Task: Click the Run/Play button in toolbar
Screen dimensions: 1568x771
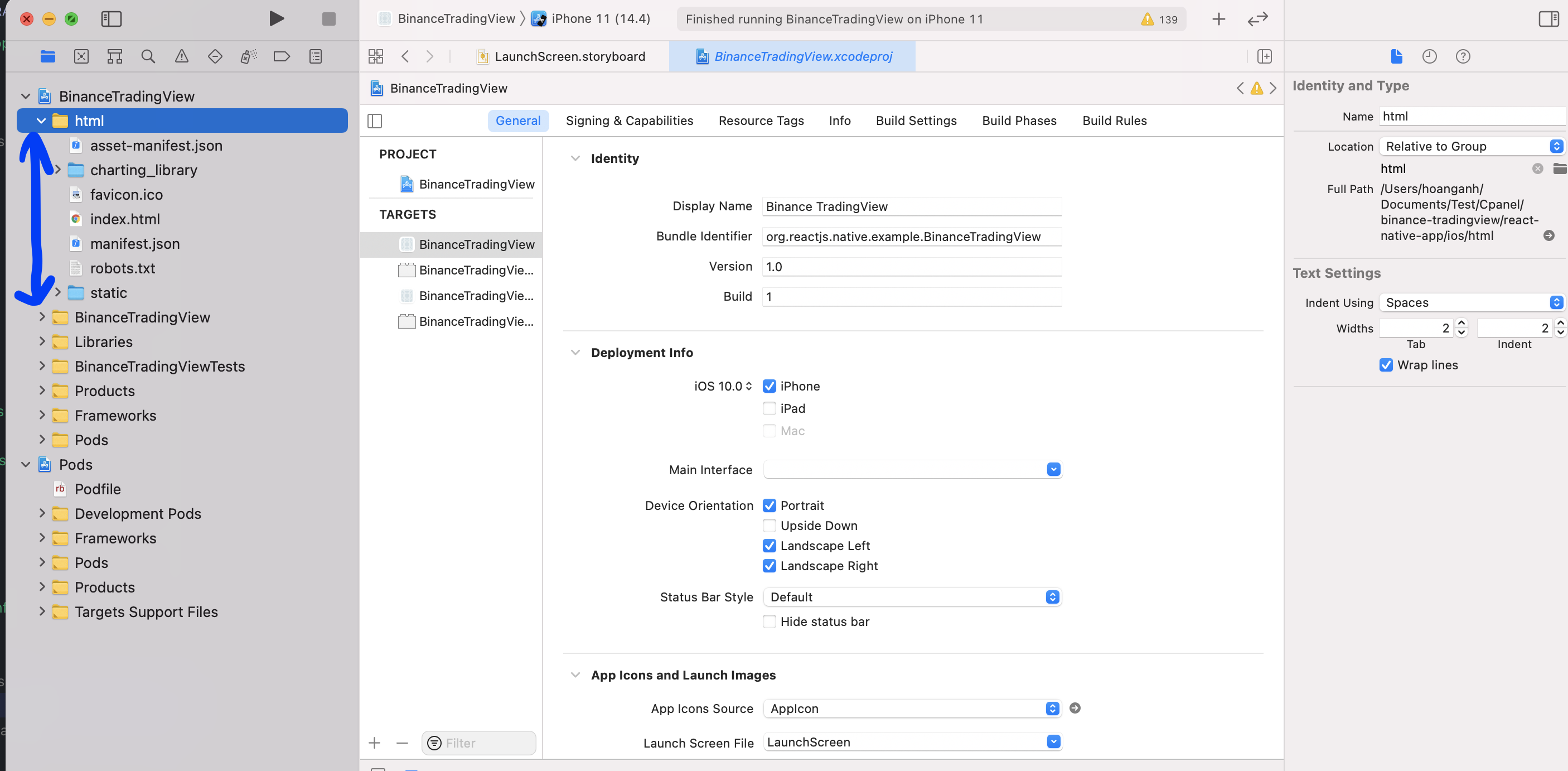Action: pyautogui.click(x=277, y=18)
